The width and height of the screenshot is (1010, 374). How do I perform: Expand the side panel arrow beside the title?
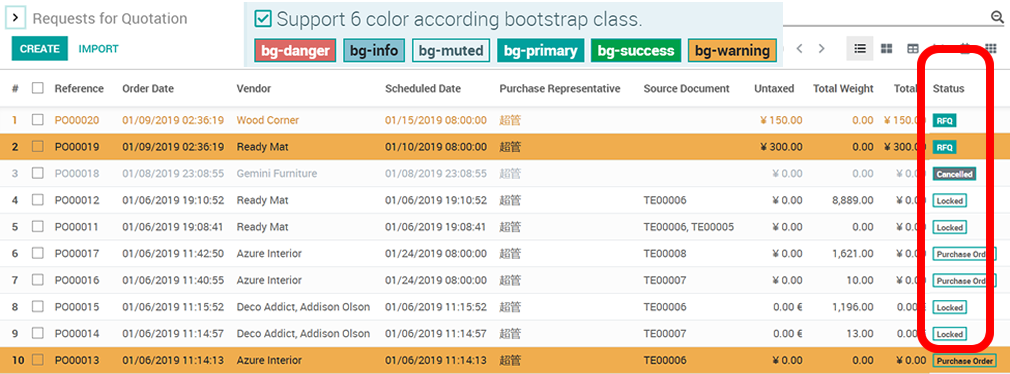15,18
